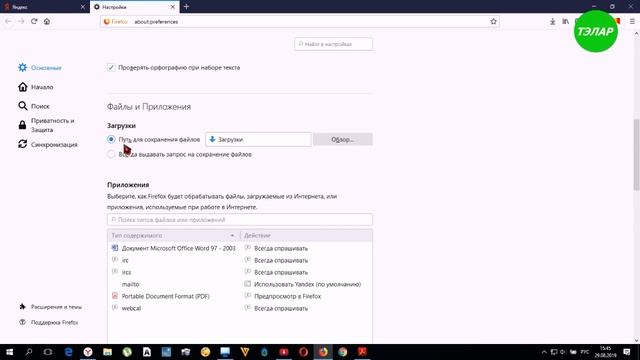
Task: Close the Настройки tab
Action: [173, 7]
